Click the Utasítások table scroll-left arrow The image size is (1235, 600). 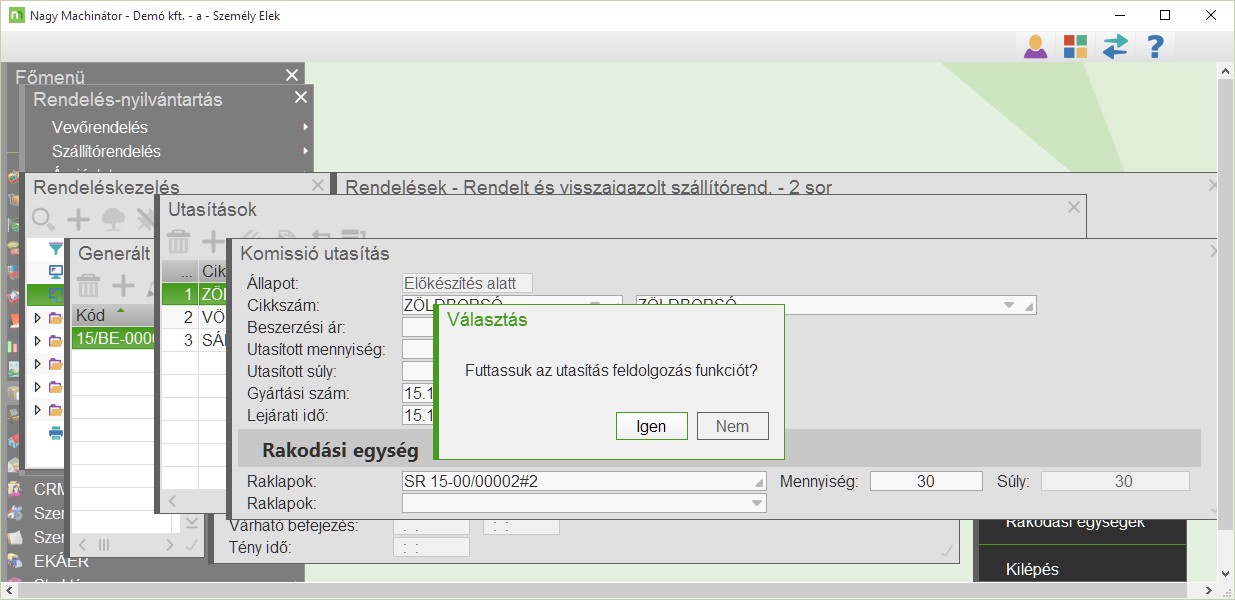point(172,500)
